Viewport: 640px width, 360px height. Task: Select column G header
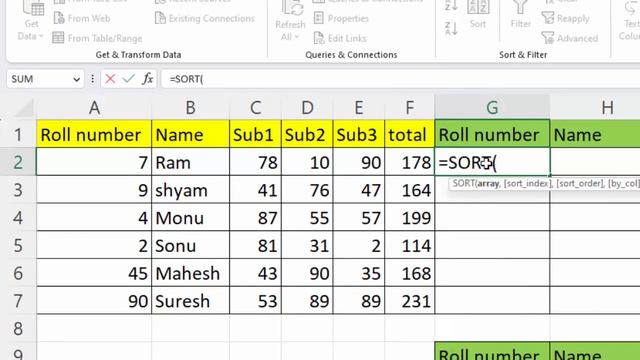[x=492, y=108]
